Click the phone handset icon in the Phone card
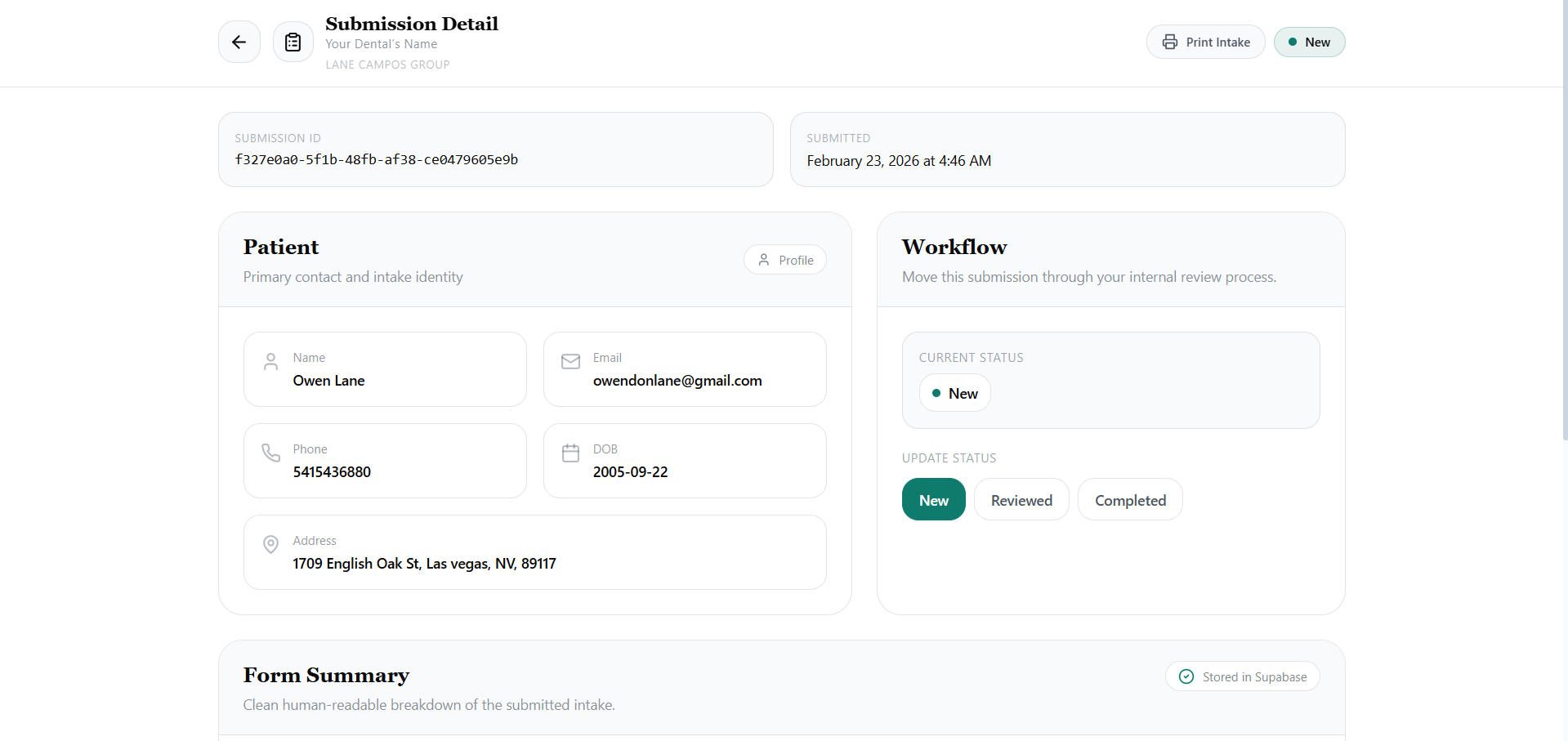The image size is (1568, 741). (270, 453)
